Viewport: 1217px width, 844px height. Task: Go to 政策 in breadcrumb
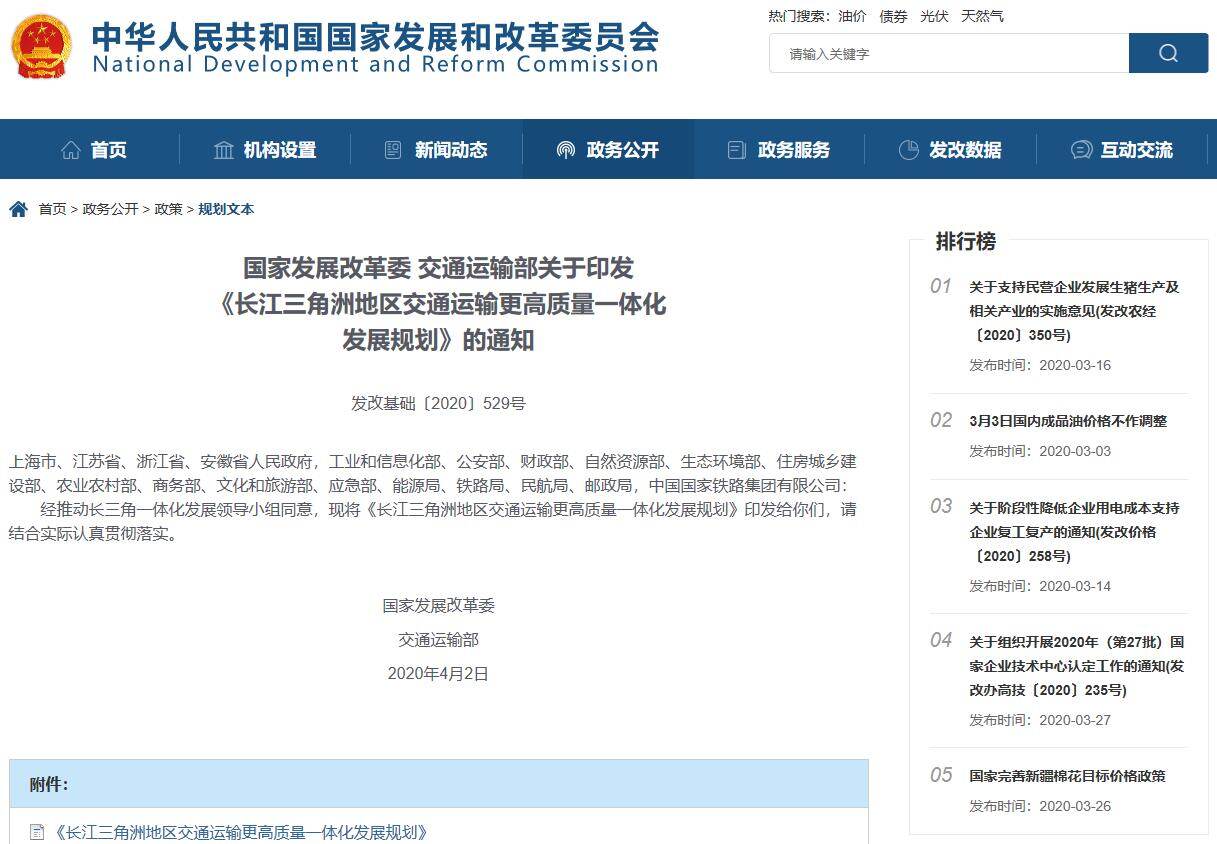[168, 209]
